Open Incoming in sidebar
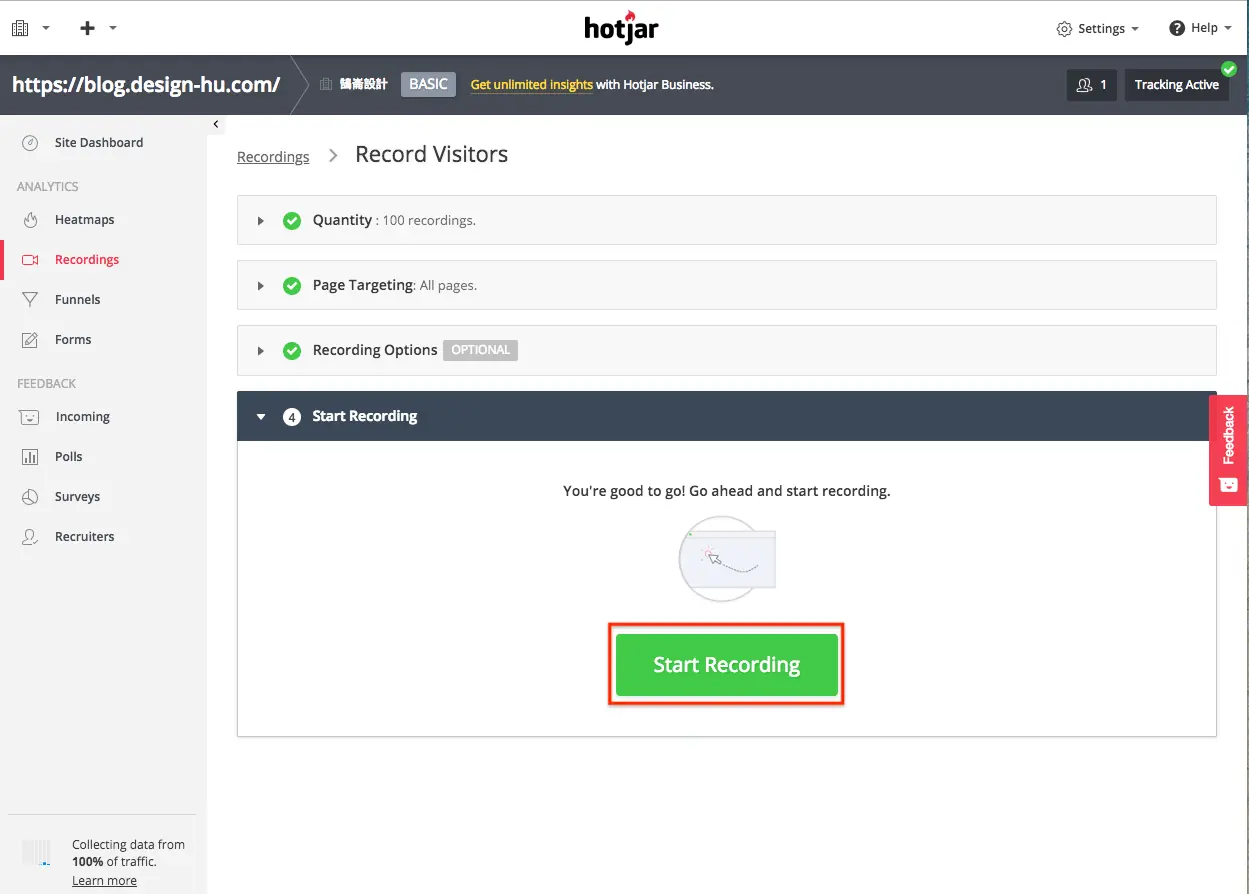Image resolution: width=1249 pixels, height=894 pixels. pyautogui.click(x=82, y=417)
